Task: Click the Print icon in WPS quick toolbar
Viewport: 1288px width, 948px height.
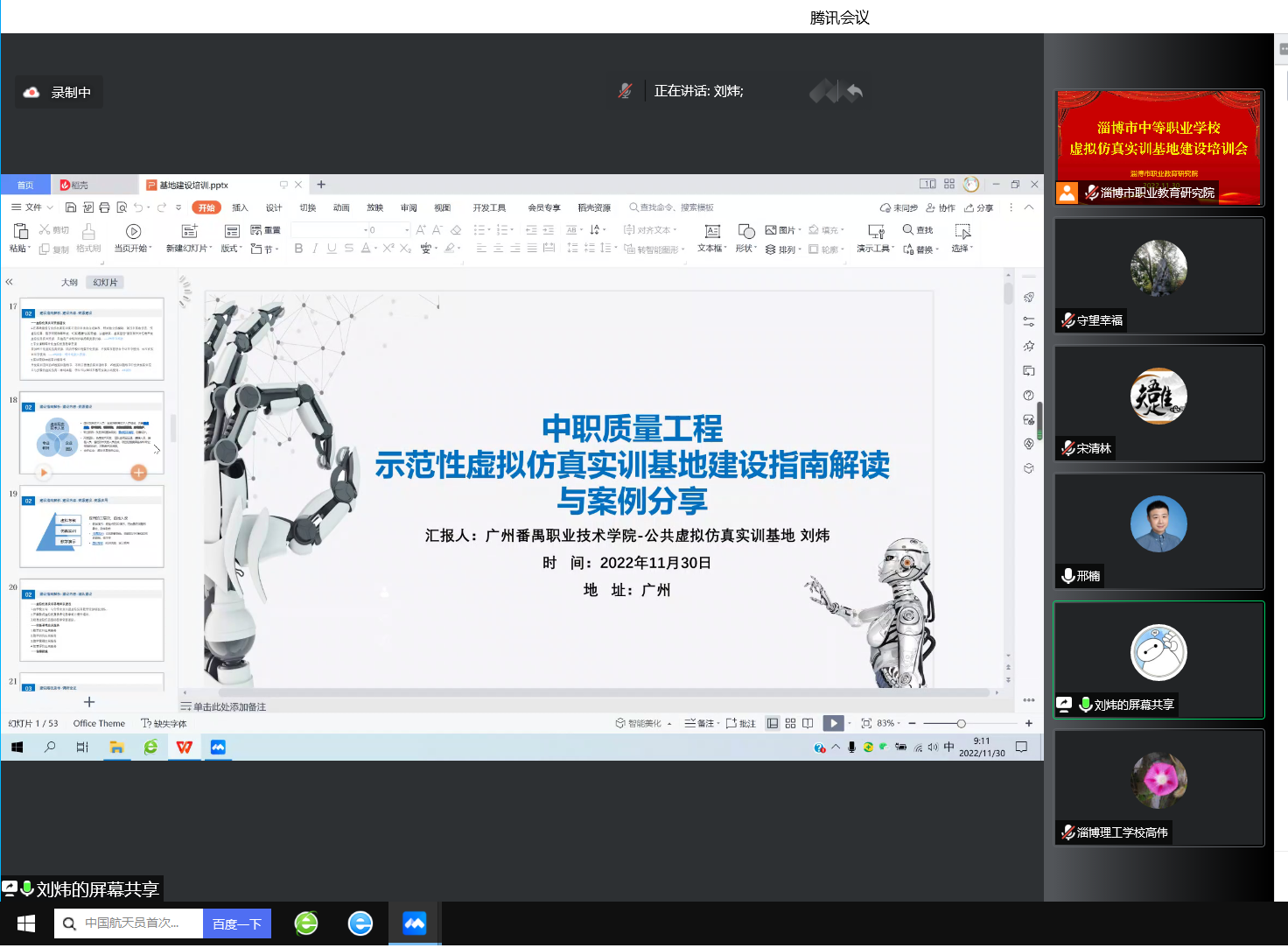Action: (x=104, y=207)
